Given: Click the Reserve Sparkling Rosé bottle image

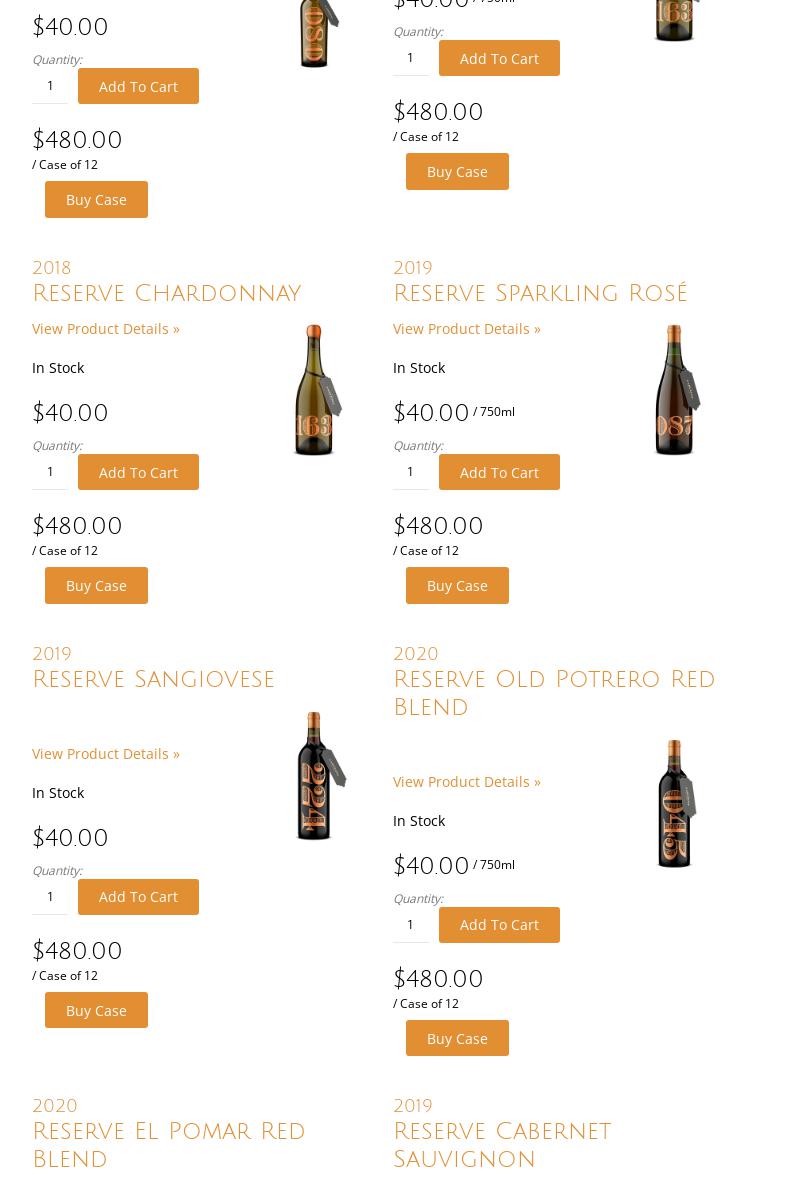Looking at the screenshot, I should [x=676, y=390].
